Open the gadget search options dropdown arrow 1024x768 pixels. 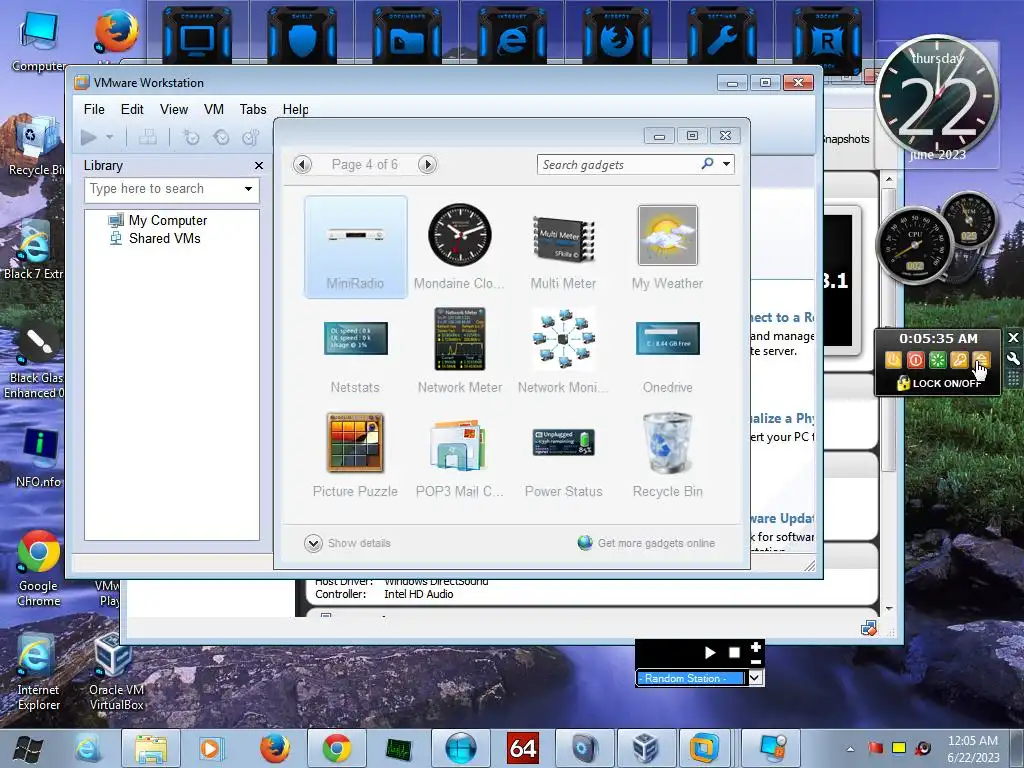coord(726,164)
